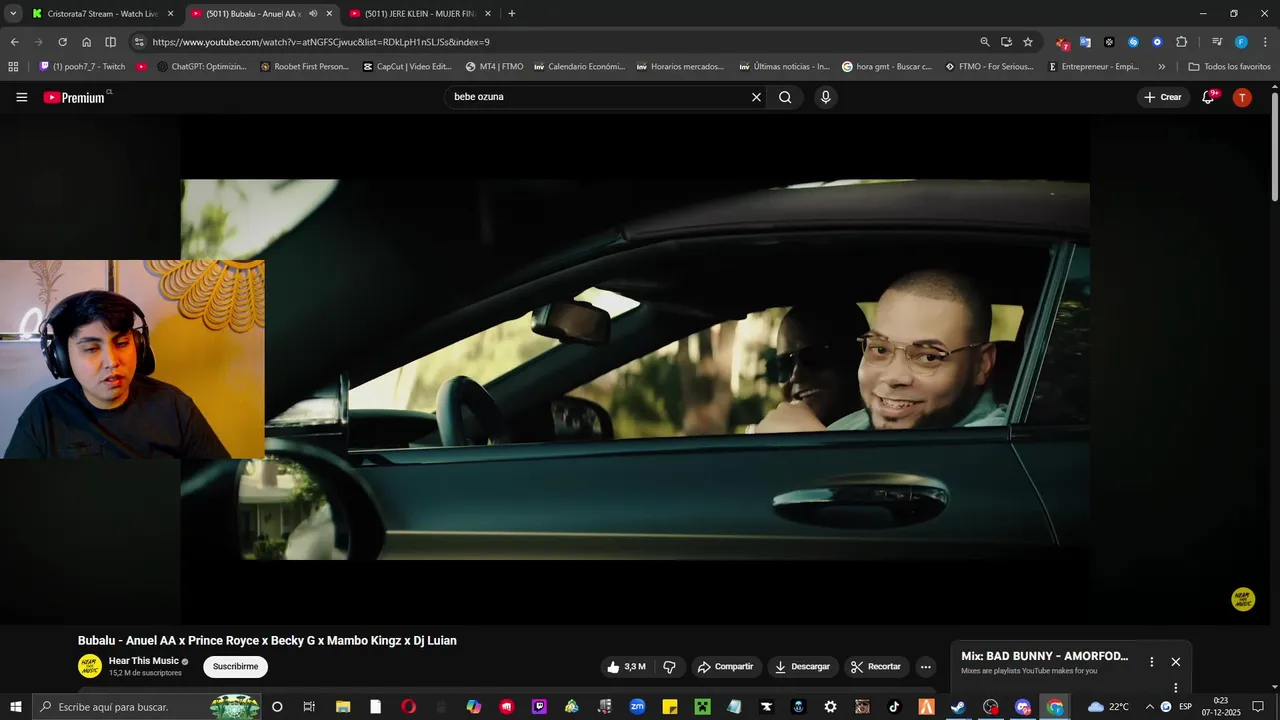Image resolution: width=1280 pixels, height=720 pixels.
Task: Bookmark this page with star
Action: [1028, 42]
